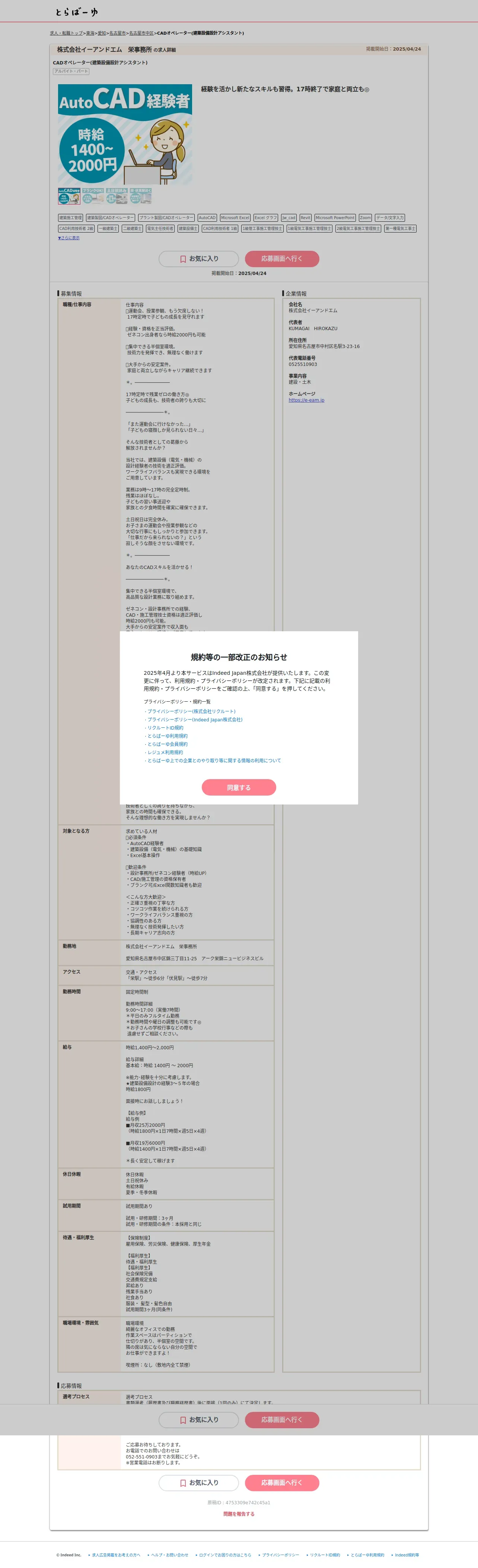Click 応募画面へ行く in the sticky bottom bar

tap(282, 1419)
